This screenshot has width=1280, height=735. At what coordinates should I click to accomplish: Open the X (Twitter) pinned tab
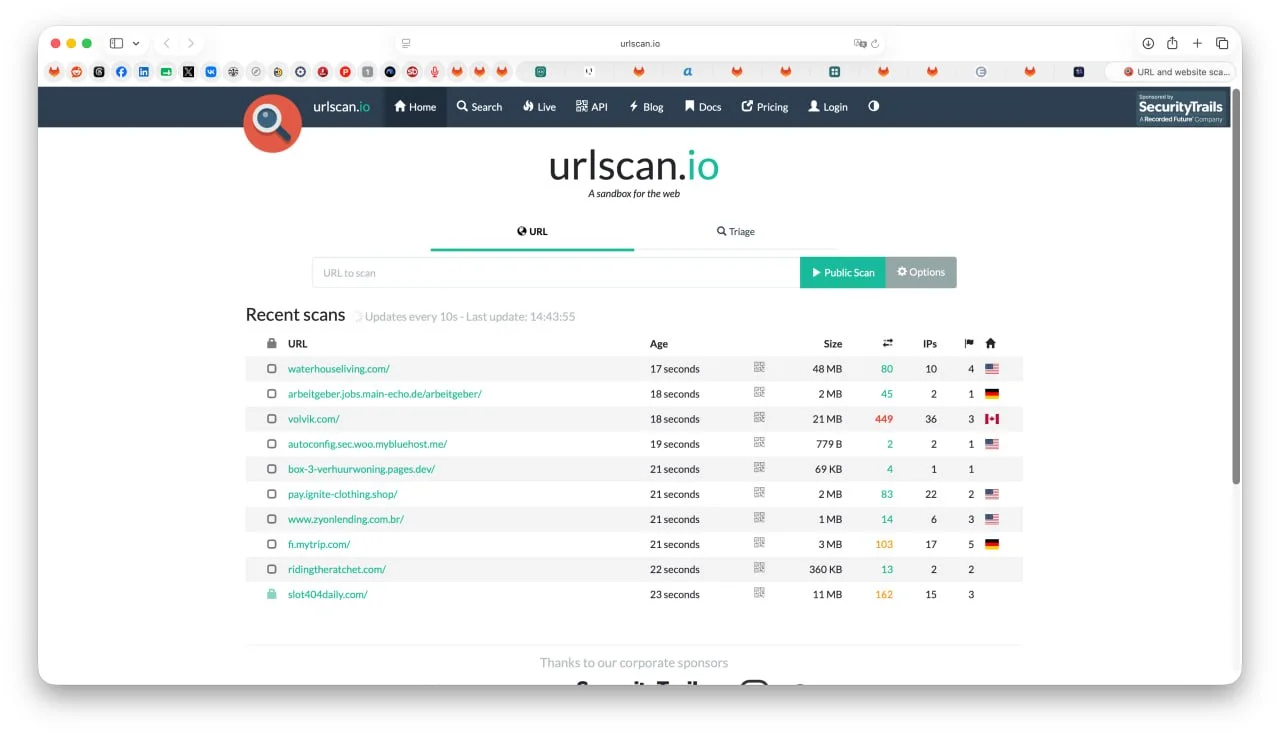tap(188, 72)
